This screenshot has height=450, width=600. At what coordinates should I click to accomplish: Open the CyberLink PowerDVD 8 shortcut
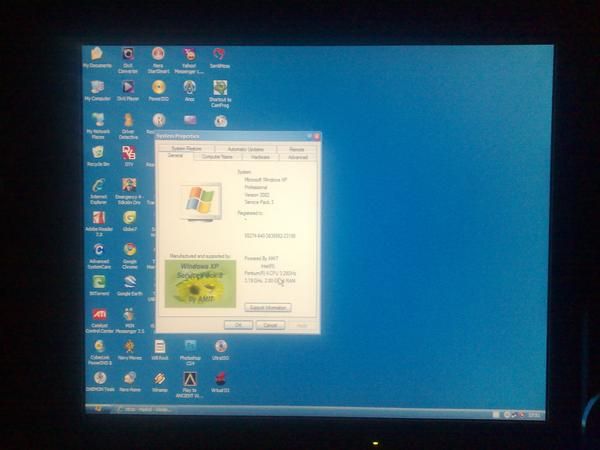pyautogui.click(x=99, y=352)
